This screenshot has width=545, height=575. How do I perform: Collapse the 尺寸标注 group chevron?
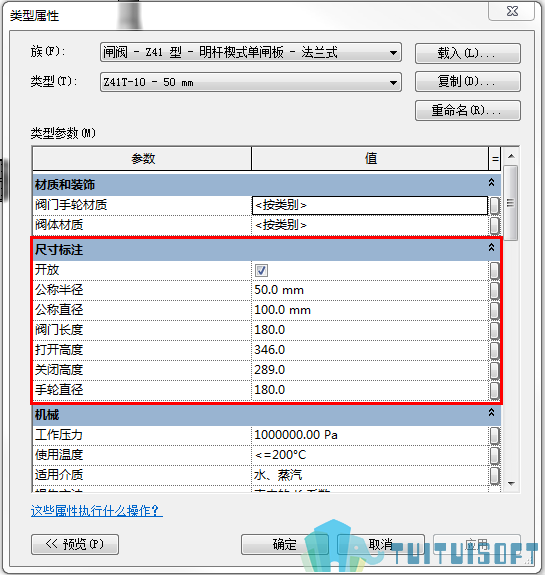click(491, 248)
